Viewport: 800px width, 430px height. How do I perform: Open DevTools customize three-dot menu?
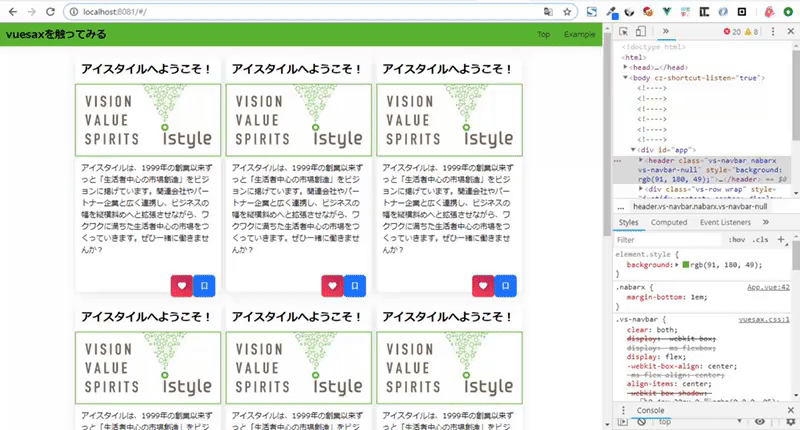773,32
